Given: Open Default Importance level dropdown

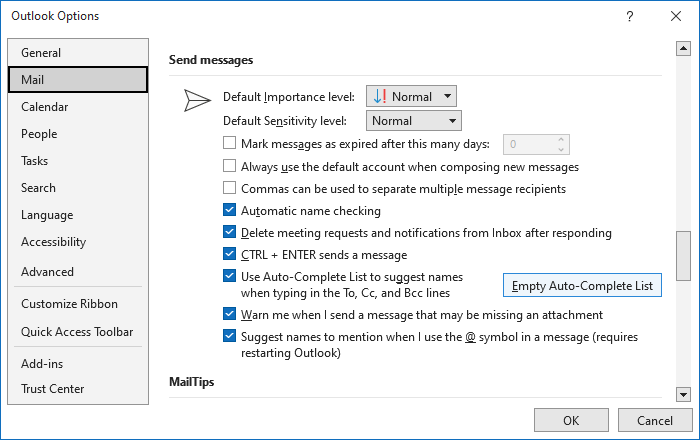Looking at the screenshot, I should coord(411,96).
